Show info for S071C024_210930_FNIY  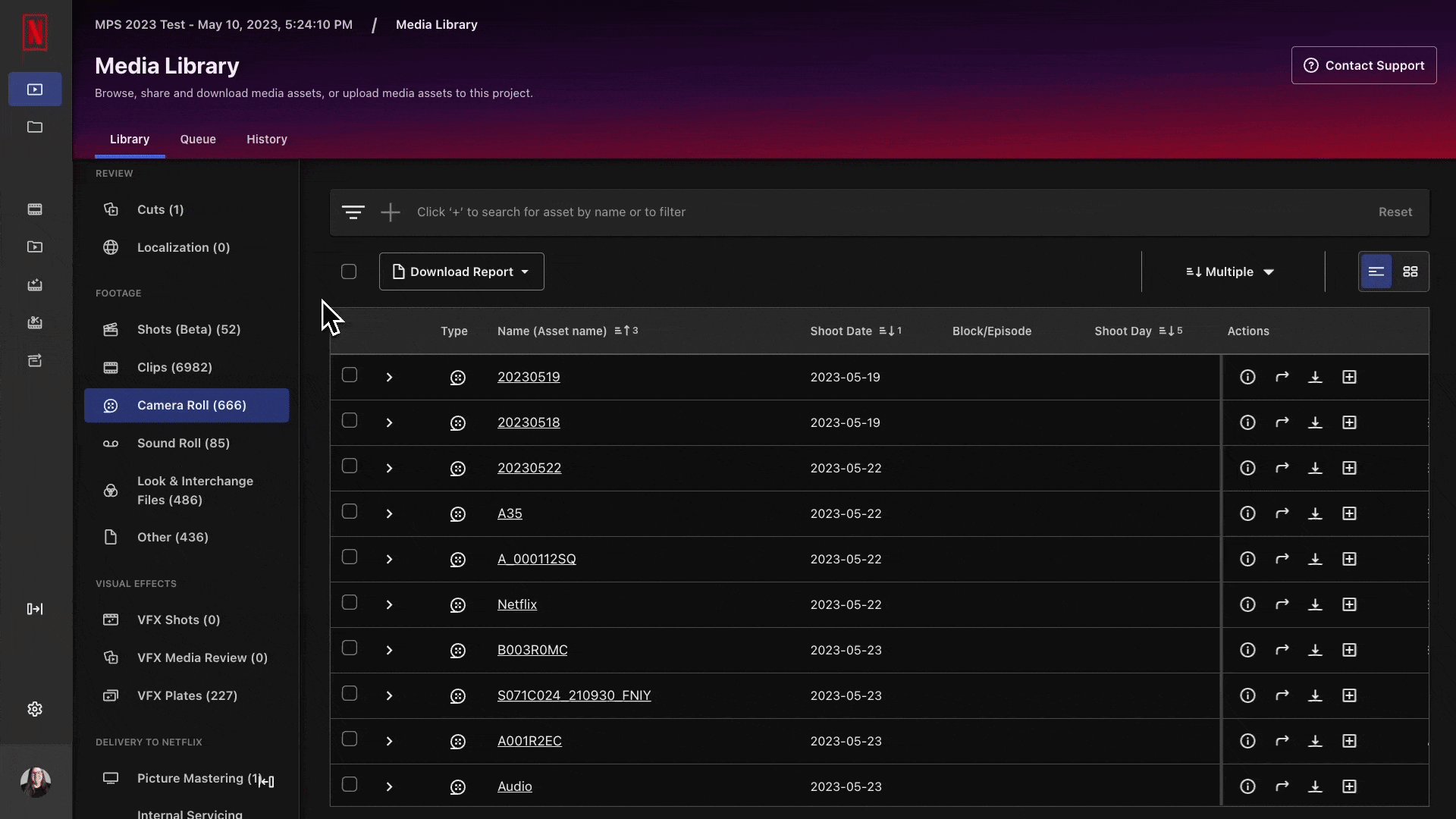point(1247,695)
